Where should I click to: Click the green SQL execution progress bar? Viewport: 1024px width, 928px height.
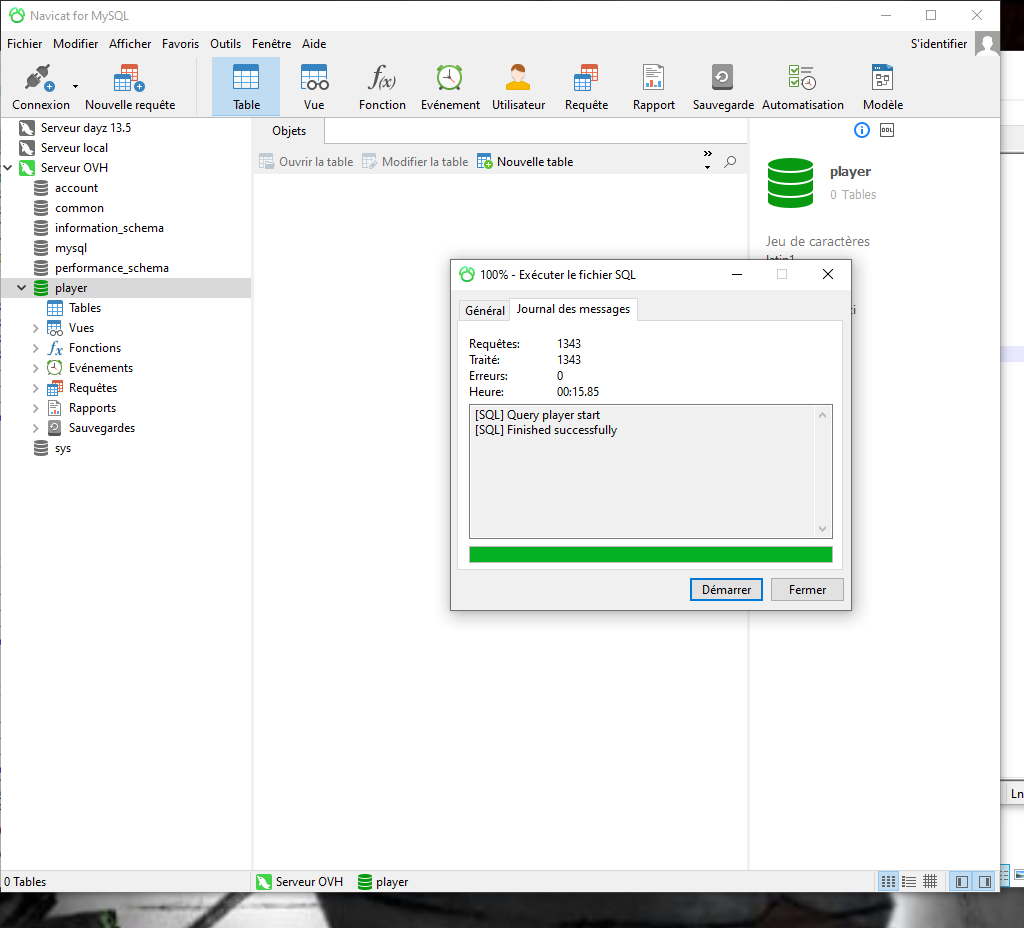pyautogui.click(x=650, y=554)
